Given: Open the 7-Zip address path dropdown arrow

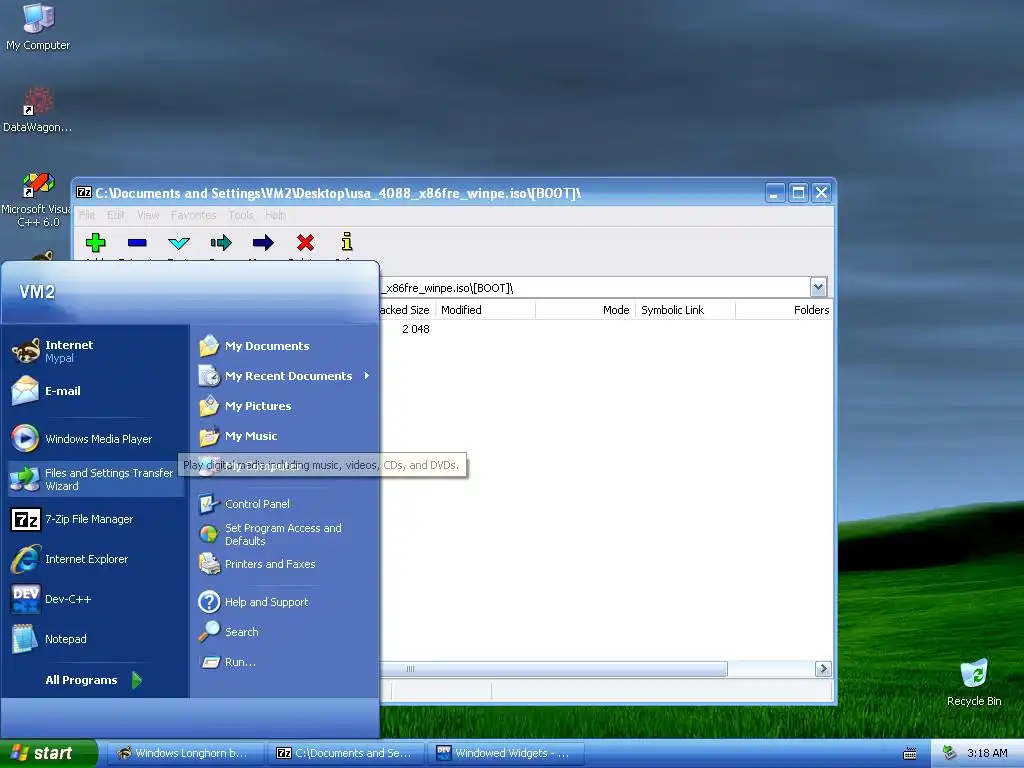Looking at the screenshot, I should click(x=818, y=287).
